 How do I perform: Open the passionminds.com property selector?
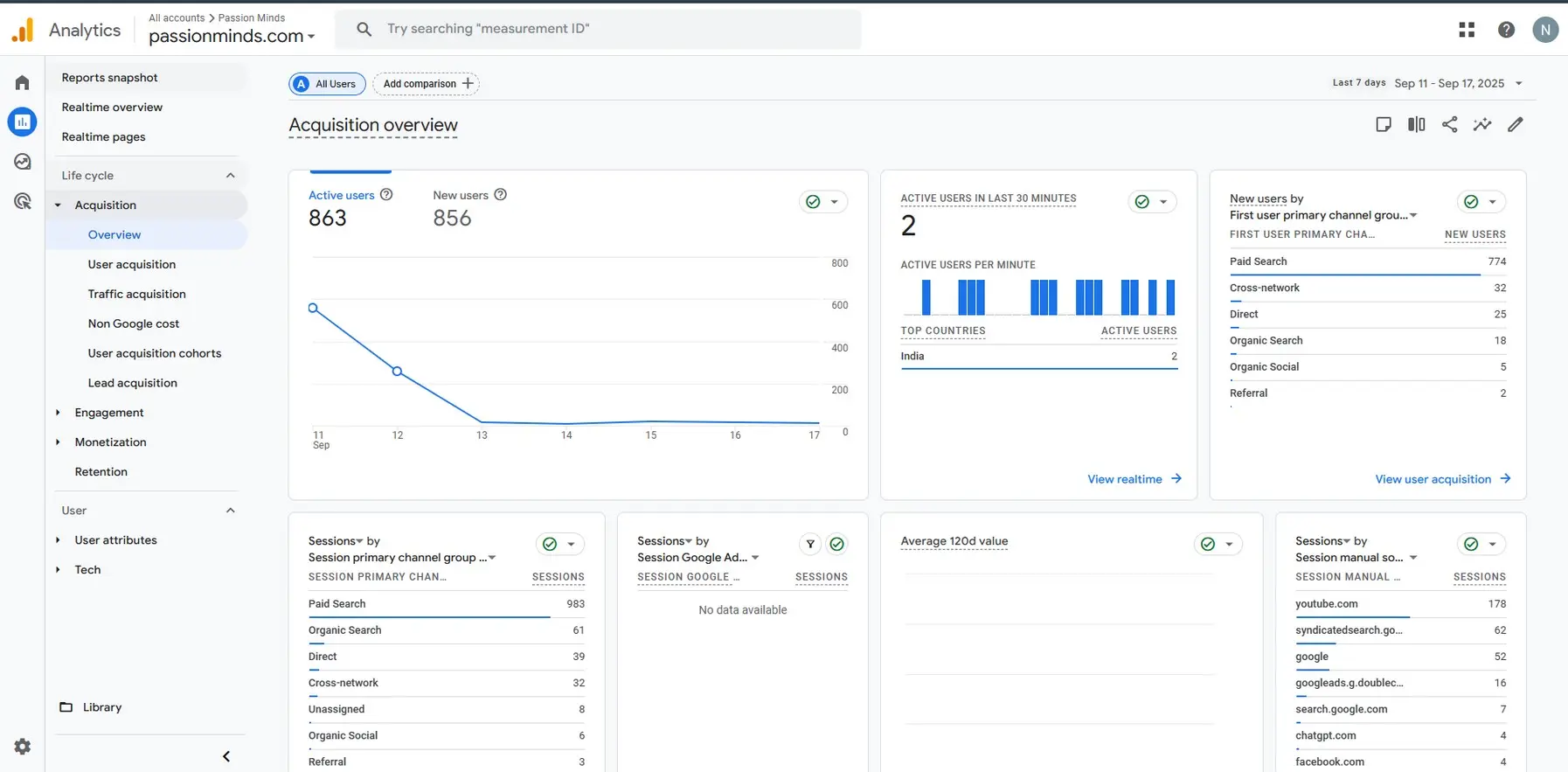tap(232, 36)
